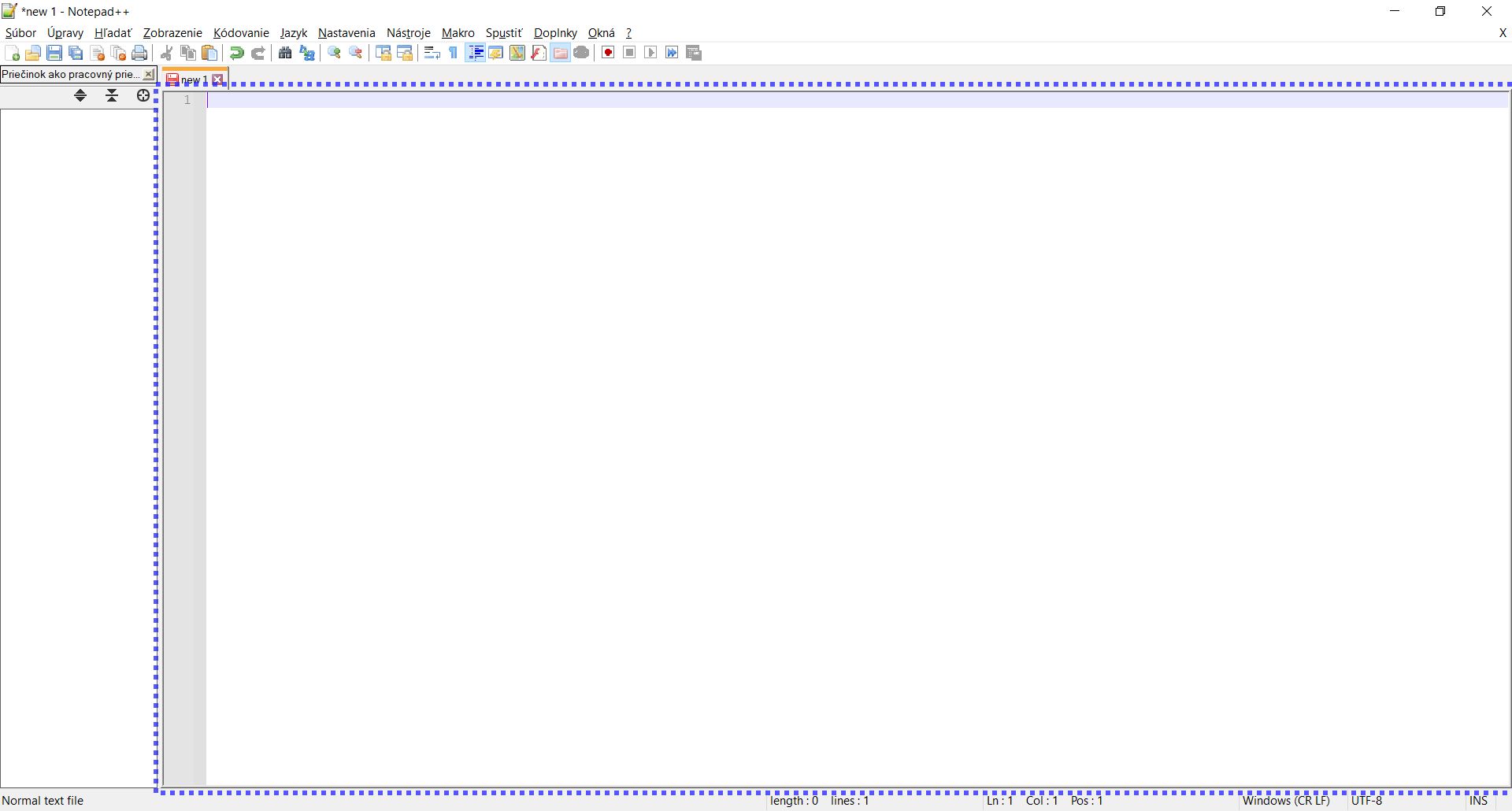Toggle synchronized vertical scrolling icon
Screen dimensions: 1512x811
384,53
